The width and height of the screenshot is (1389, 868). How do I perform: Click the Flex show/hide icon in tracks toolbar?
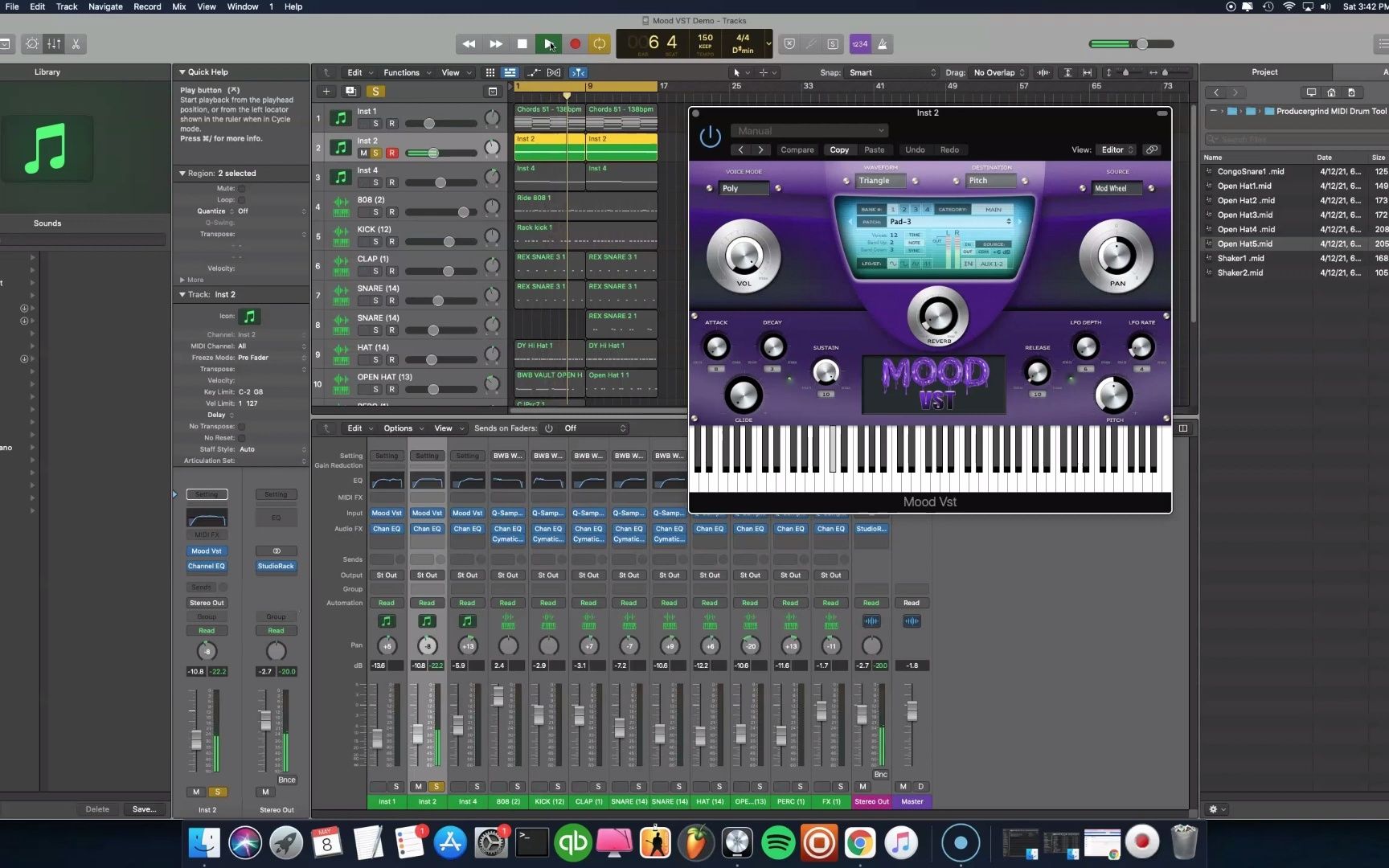554,73
